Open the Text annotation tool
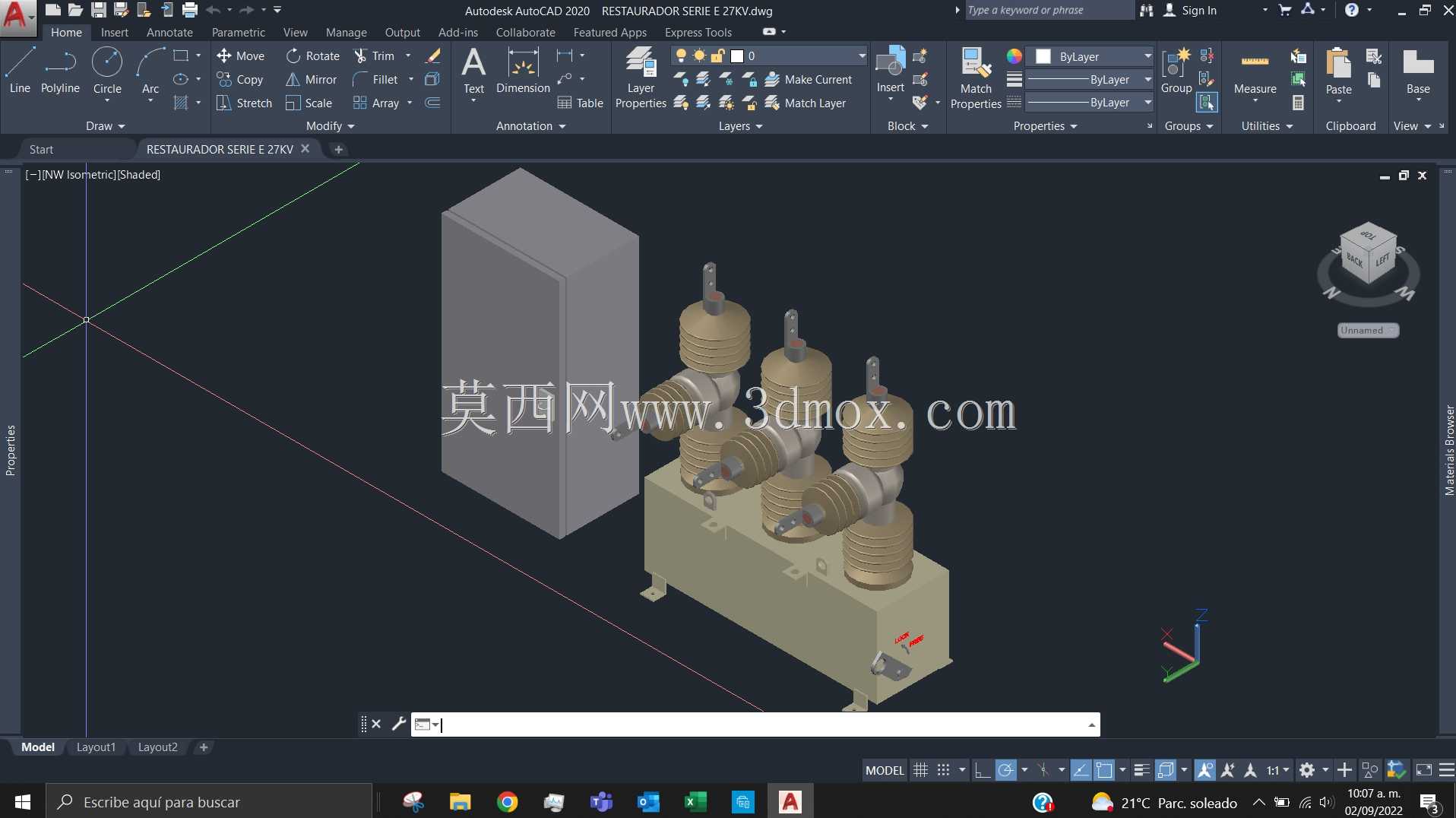The width and height of the screenshot is (1456, 818). tap(473, 71)
